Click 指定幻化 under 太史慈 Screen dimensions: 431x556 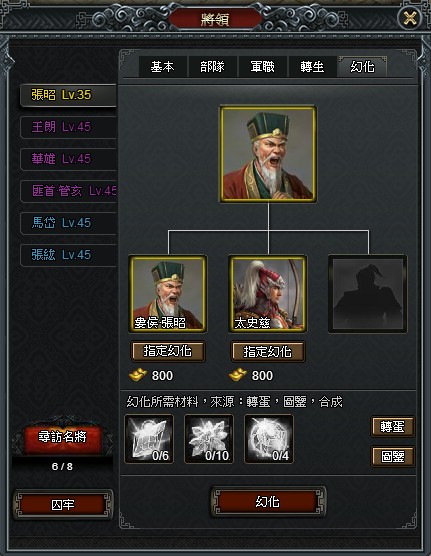(x=268, y=351)
